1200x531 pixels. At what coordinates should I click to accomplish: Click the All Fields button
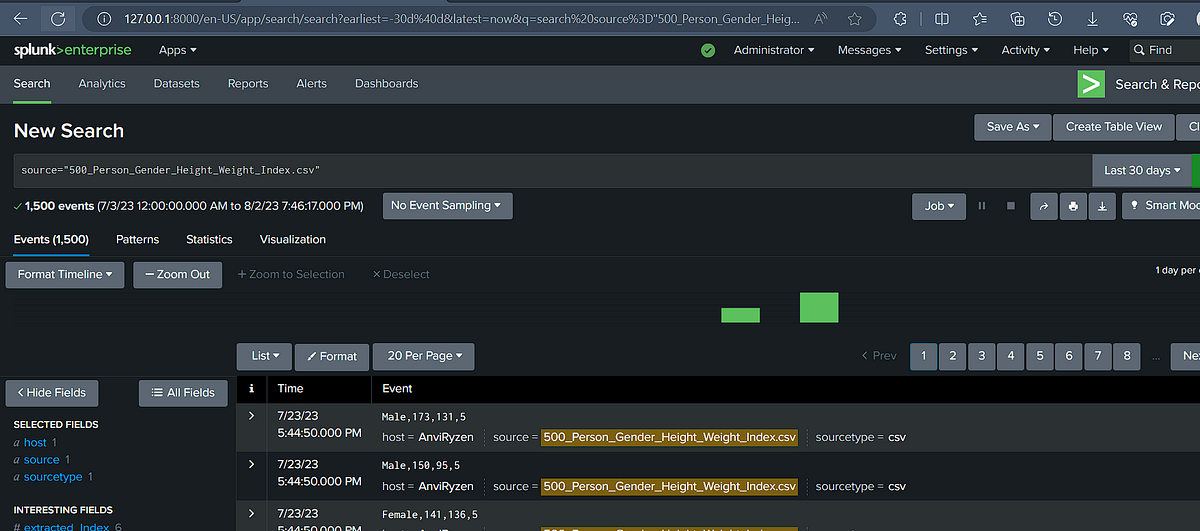pos(183,393)
